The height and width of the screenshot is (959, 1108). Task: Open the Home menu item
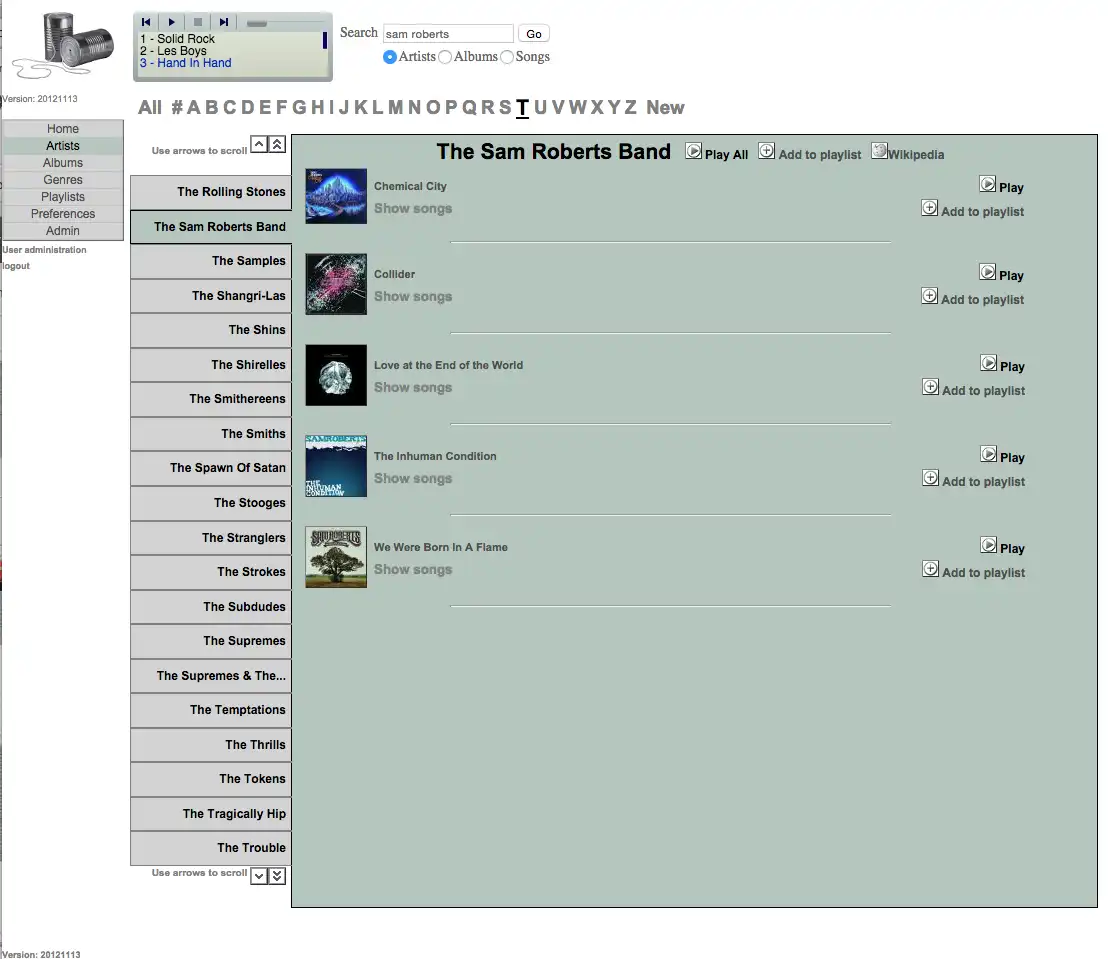coord(63,129)
